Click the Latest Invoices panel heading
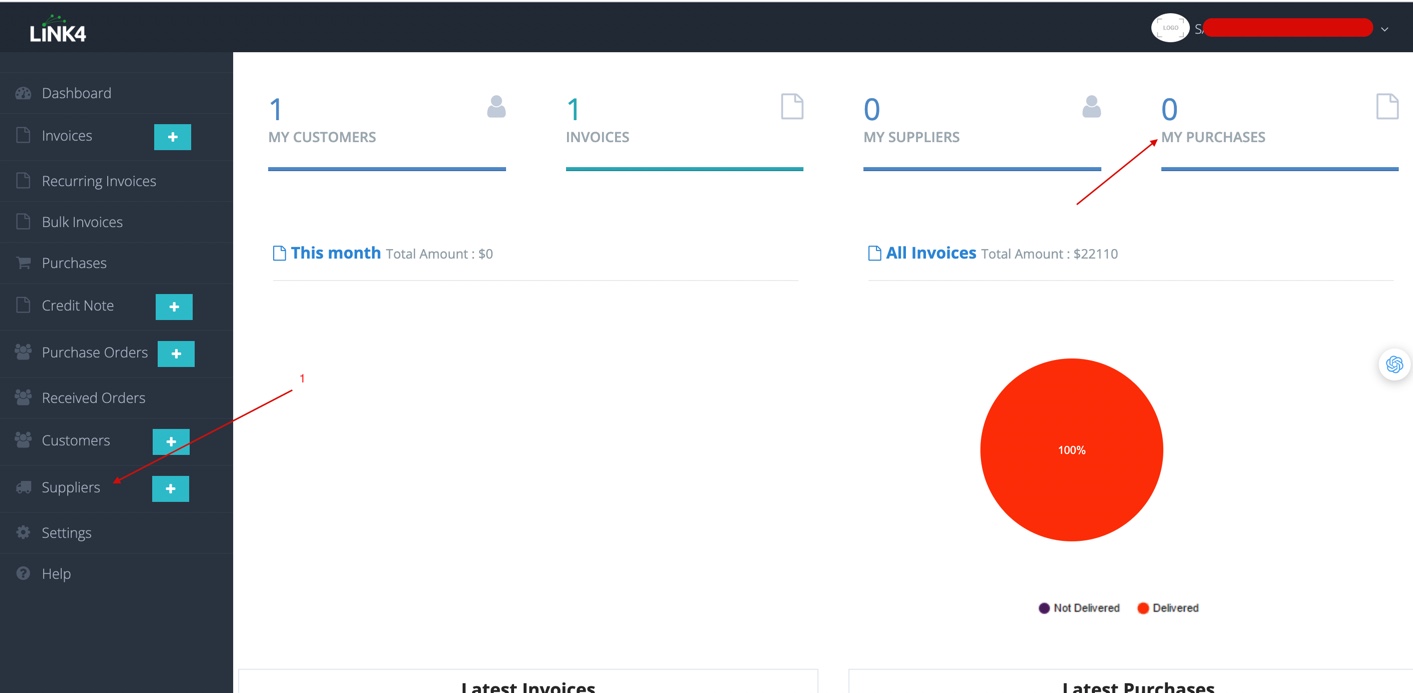 (x=528, y=686)
